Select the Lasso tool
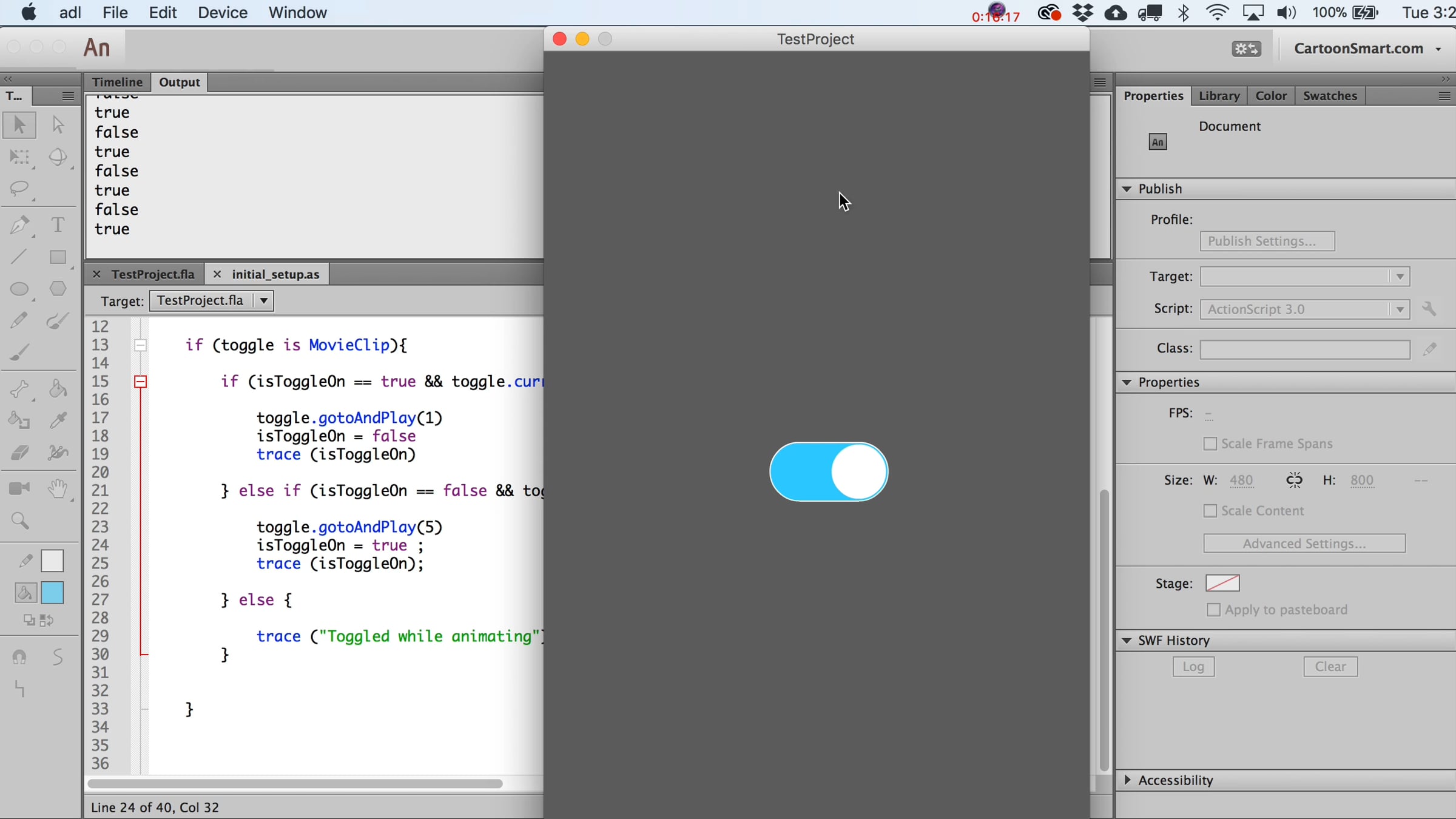This screenshot has width=1456, height=819. click(x=19, y=189)
